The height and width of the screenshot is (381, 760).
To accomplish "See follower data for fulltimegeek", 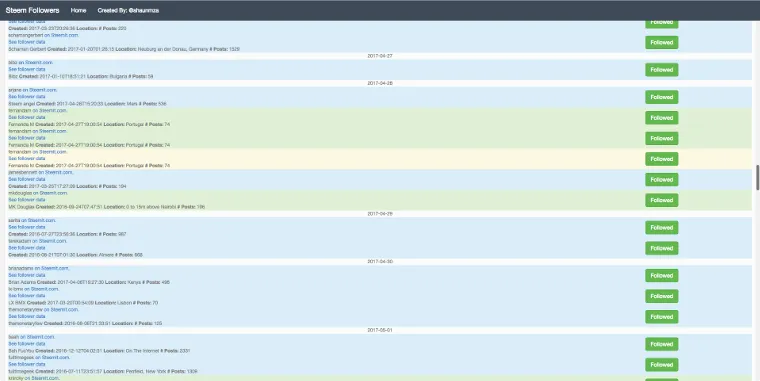I will pos(27,364).
